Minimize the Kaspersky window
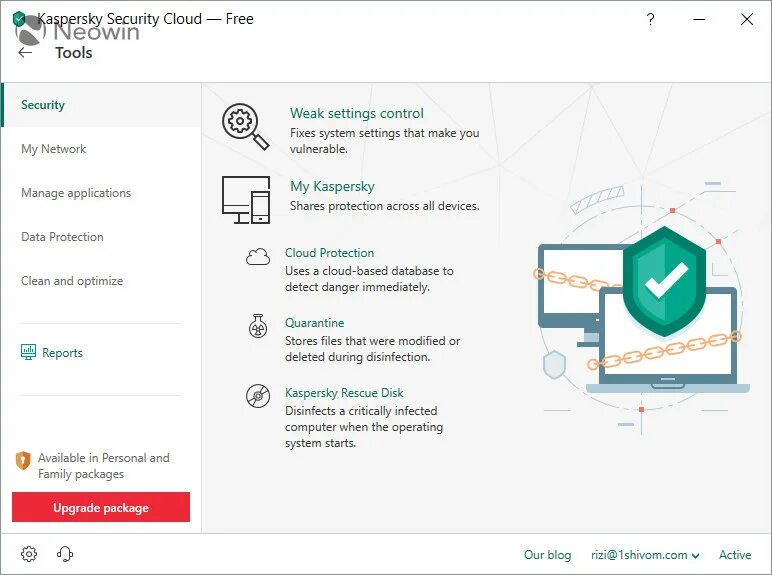Image resolution: width=772 pixels, height=575 pixels. point(699,19)
